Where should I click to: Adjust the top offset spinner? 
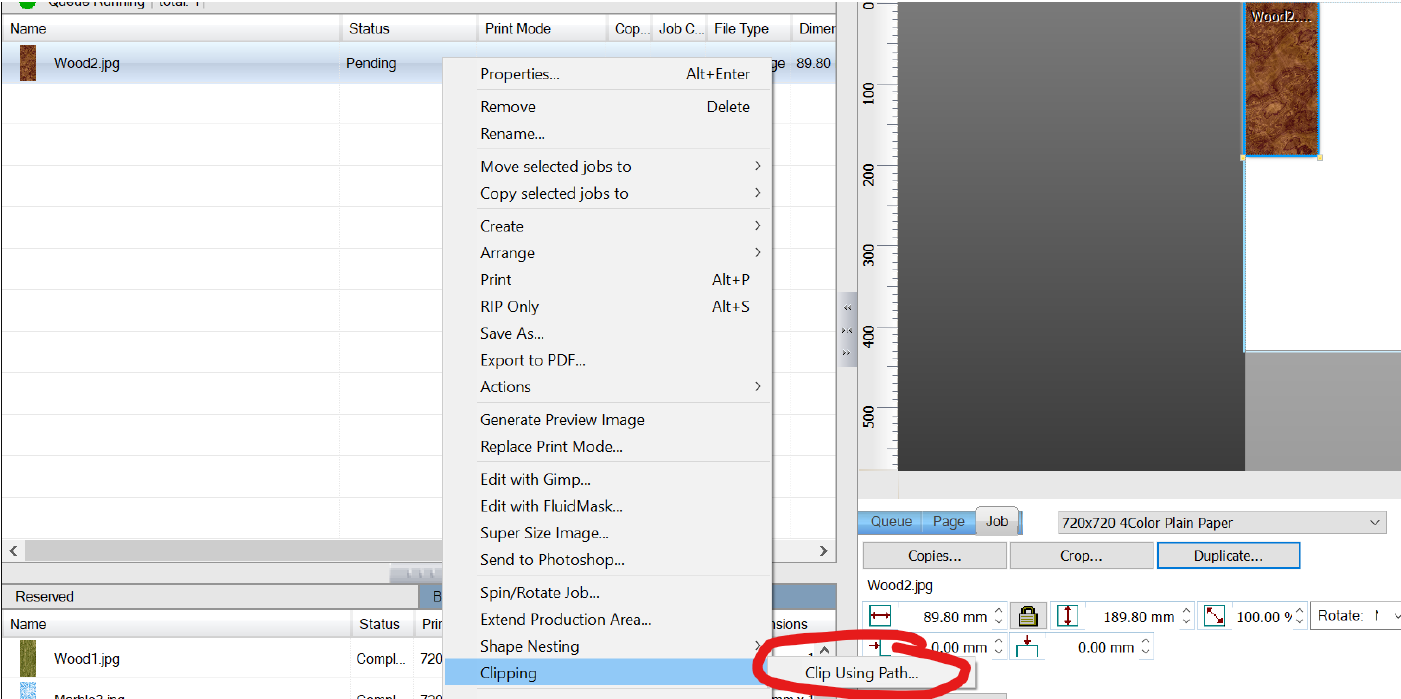tap(1145, 648)
